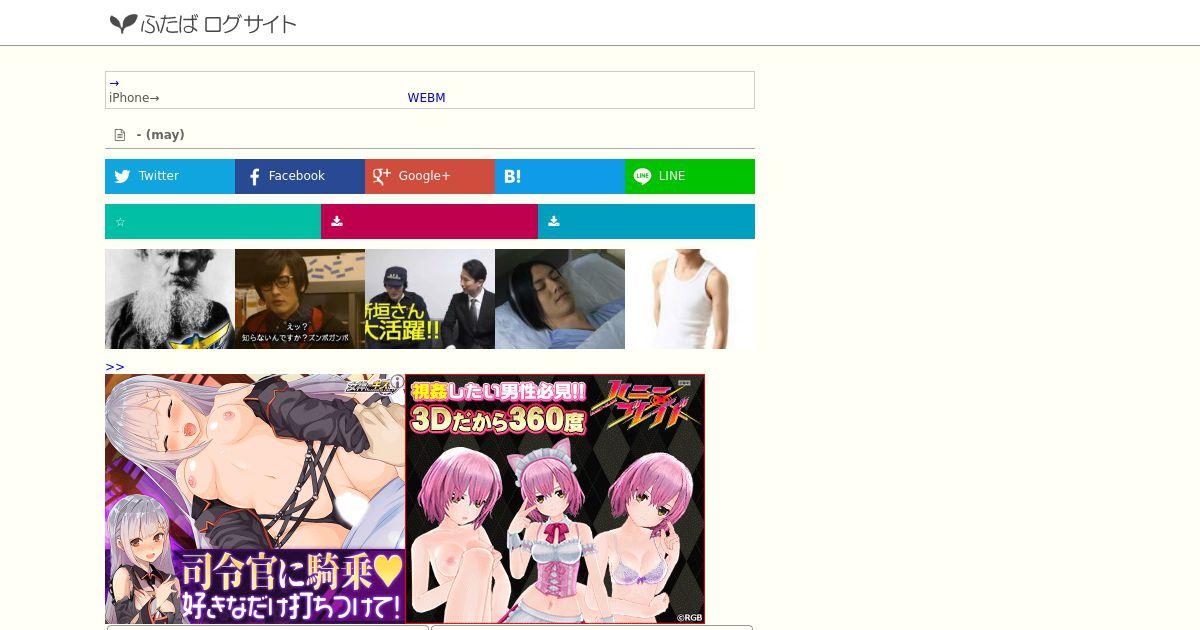
Task: Click the >> link below thumbnails
Action: click(115, 367)
